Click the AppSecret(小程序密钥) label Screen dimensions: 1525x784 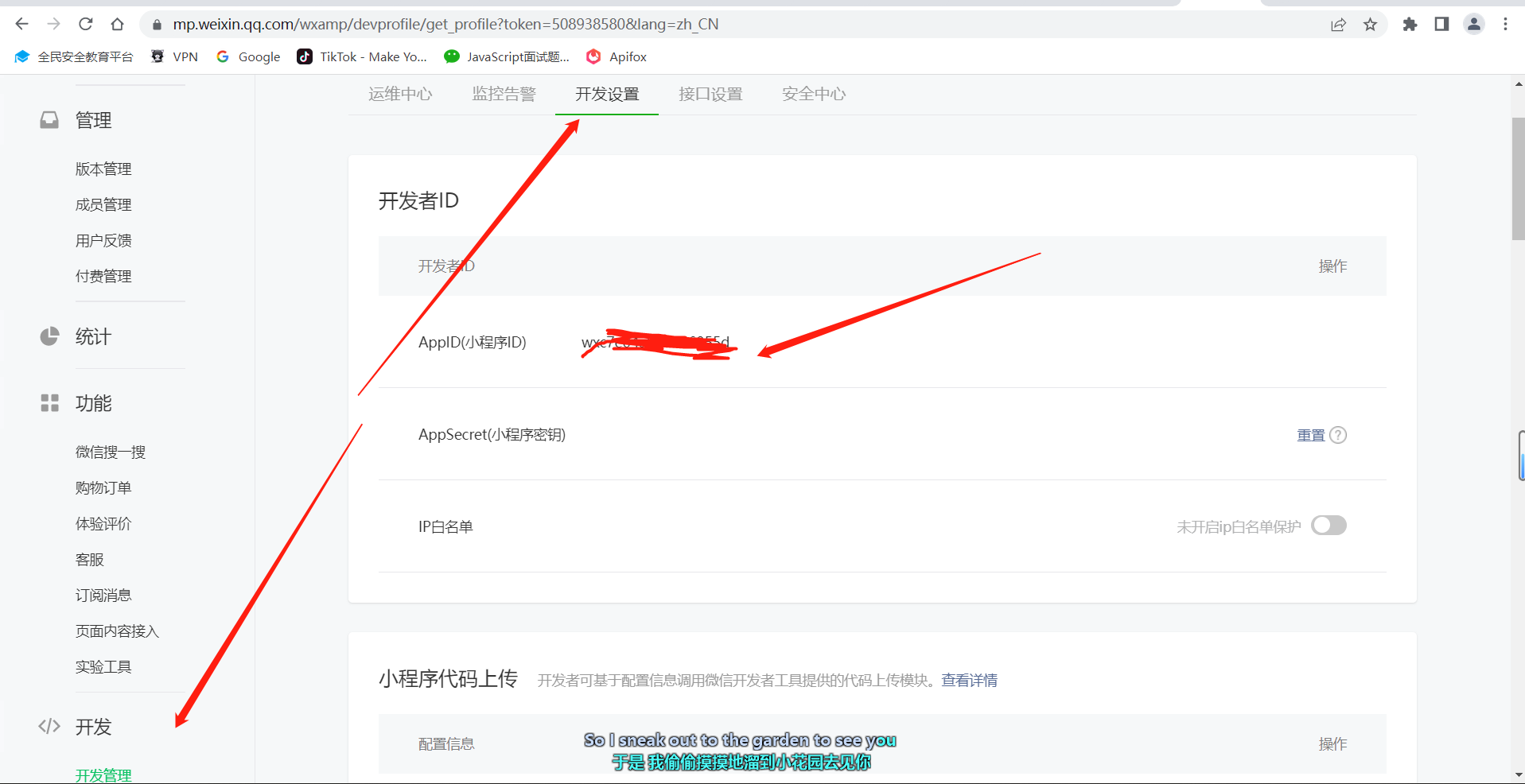tap(492, 434)
